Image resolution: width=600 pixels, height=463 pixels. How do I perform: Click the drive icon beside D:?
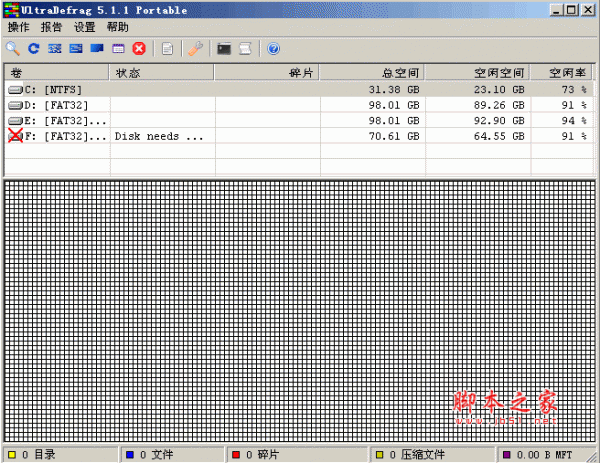click(x=15, y=105)
